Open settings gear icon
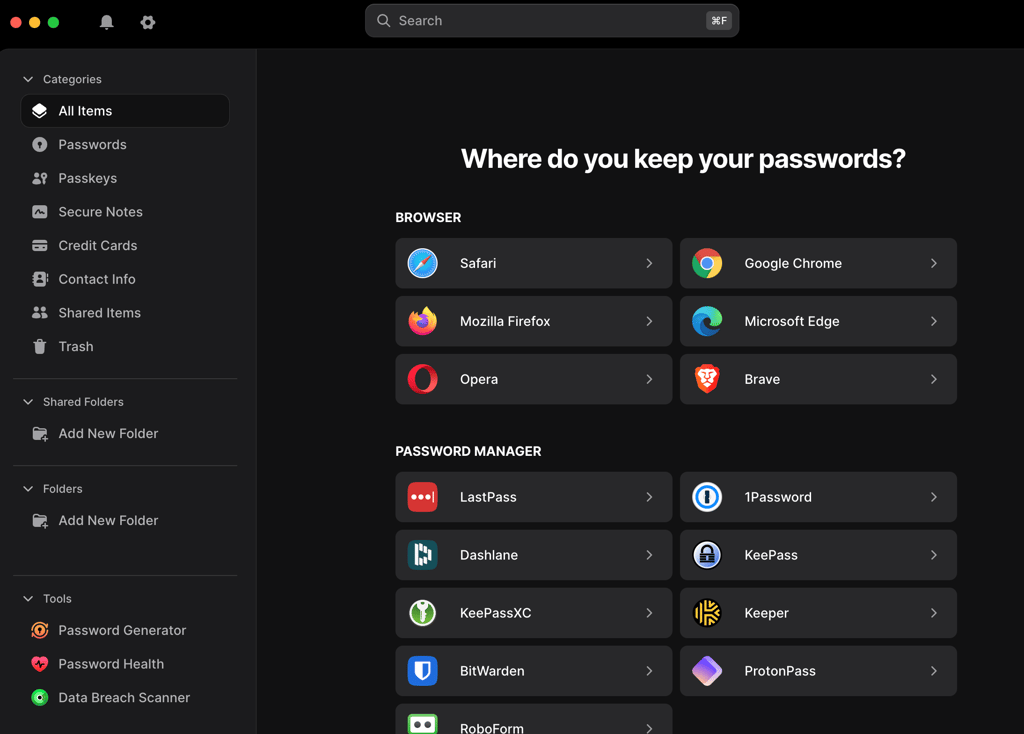 [x=148, y=22]
